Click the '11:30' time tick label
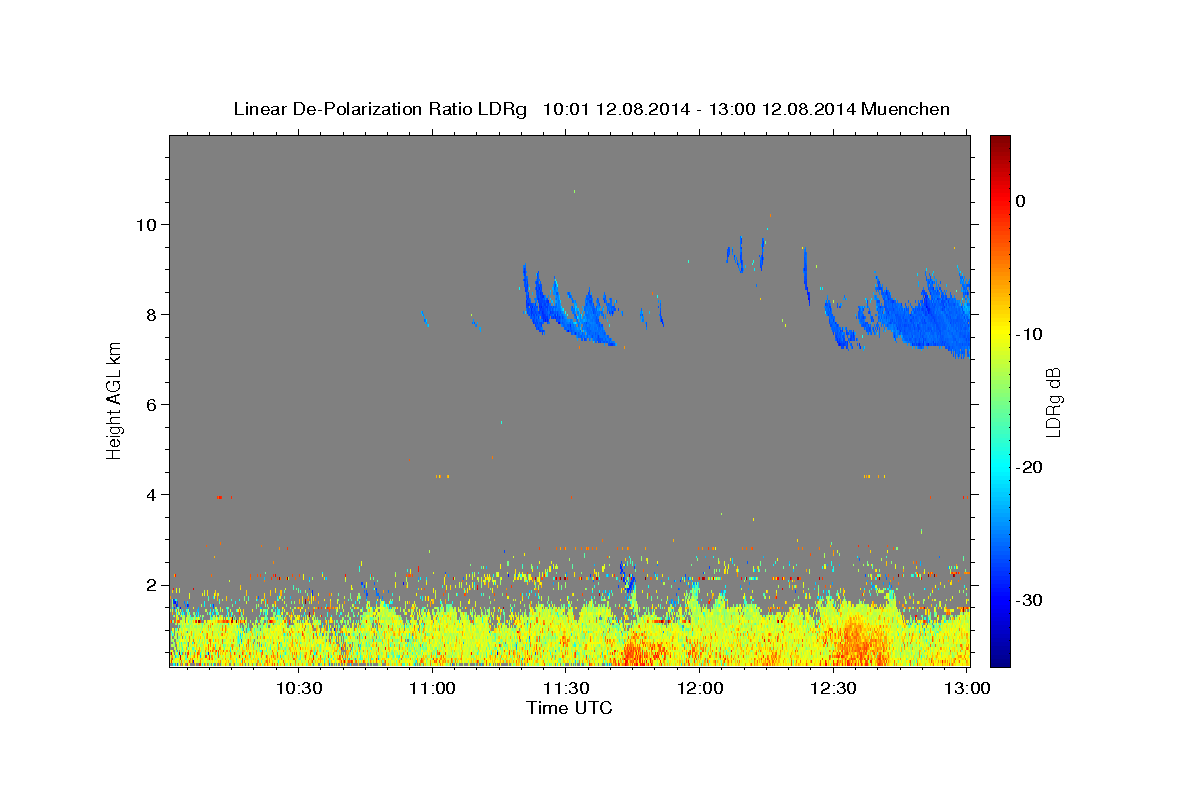The width and height of the screenshot is (1200, 800). [566, 688]
